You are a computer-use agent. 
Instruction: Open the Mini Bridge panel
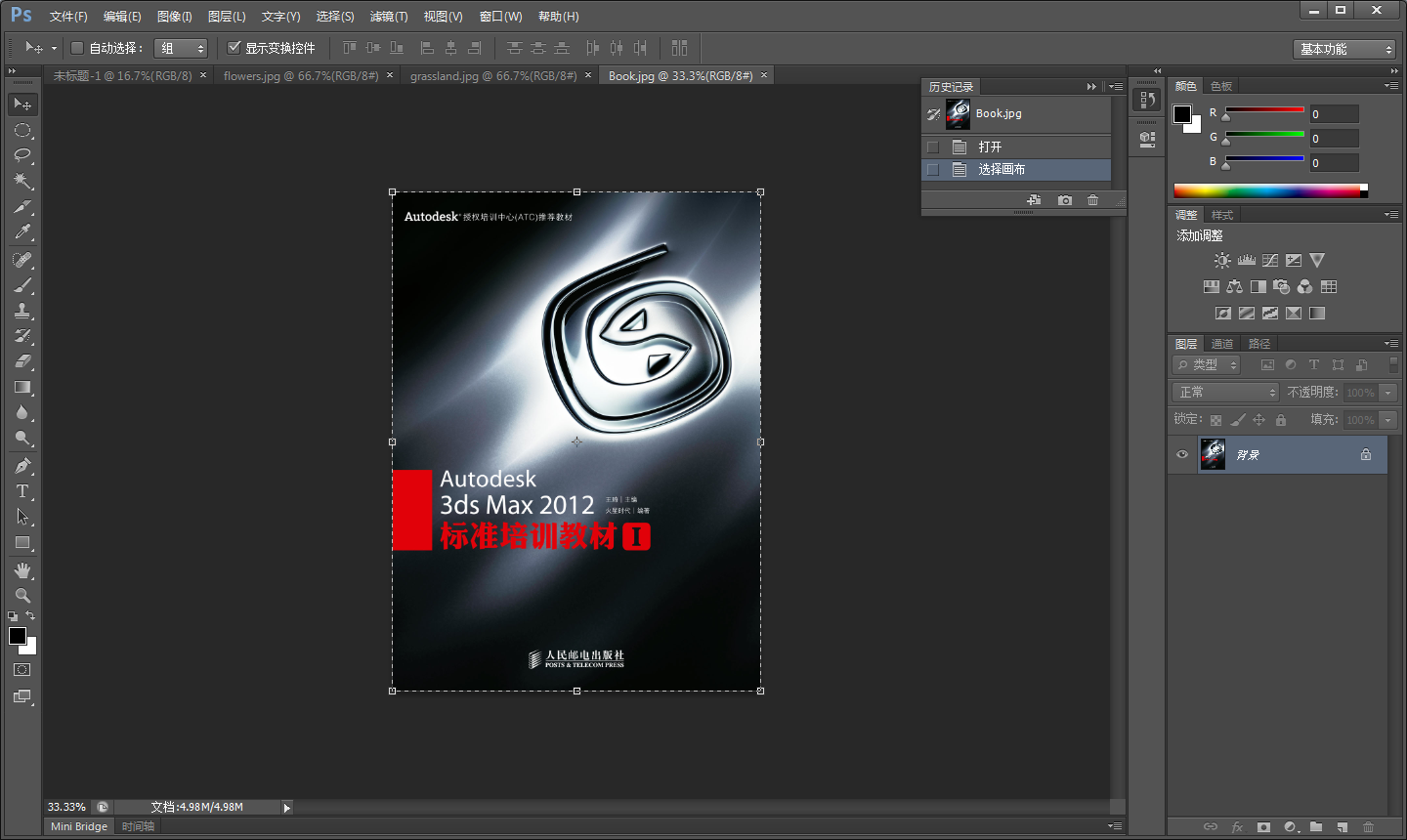[79, 826]
